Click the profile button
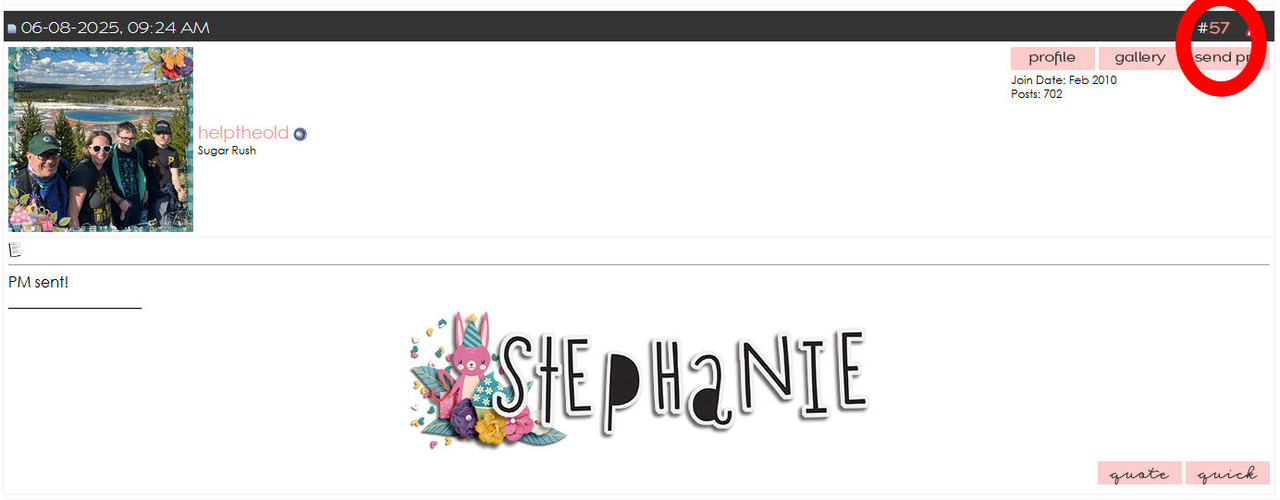The width and height of the screenshot is (1280, 500). [x=1052, y=58]
